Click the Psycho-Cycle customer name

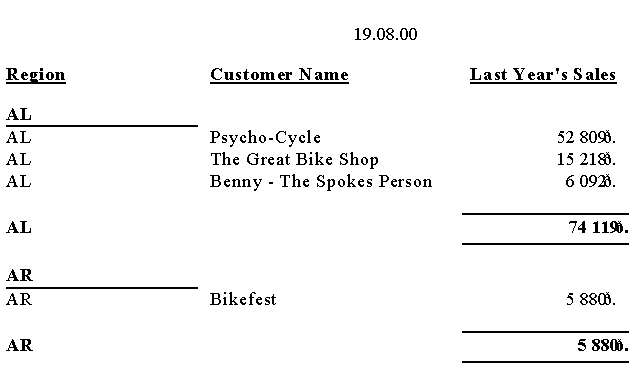point(265,138)
